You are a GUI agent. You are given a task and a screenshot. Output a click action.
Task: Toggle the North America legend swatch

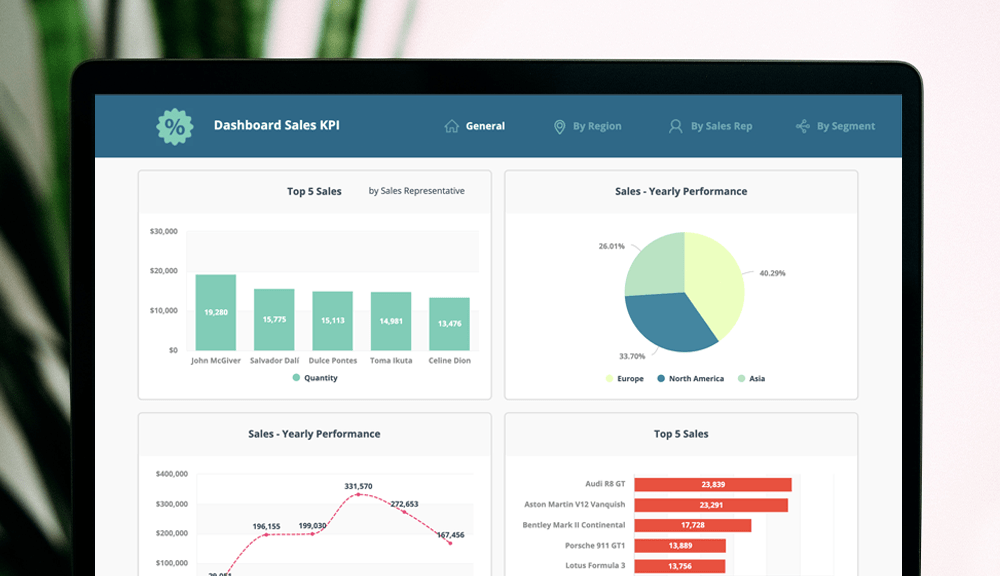coord(661,378)
